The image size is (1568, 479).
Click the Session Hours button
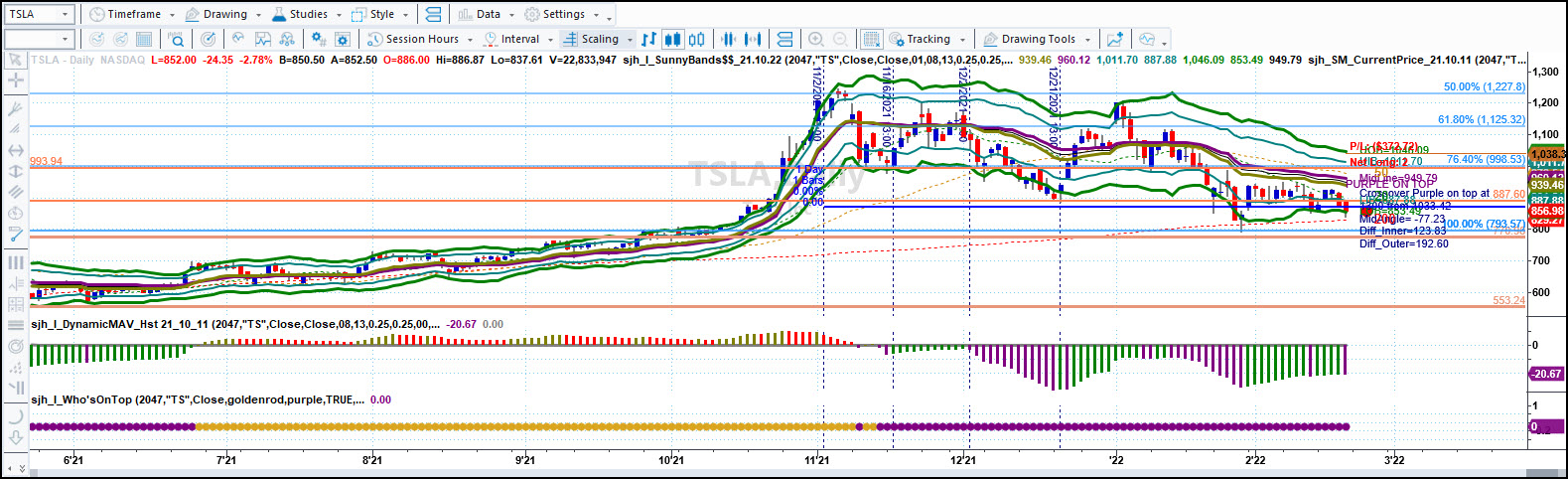[413, 39]
